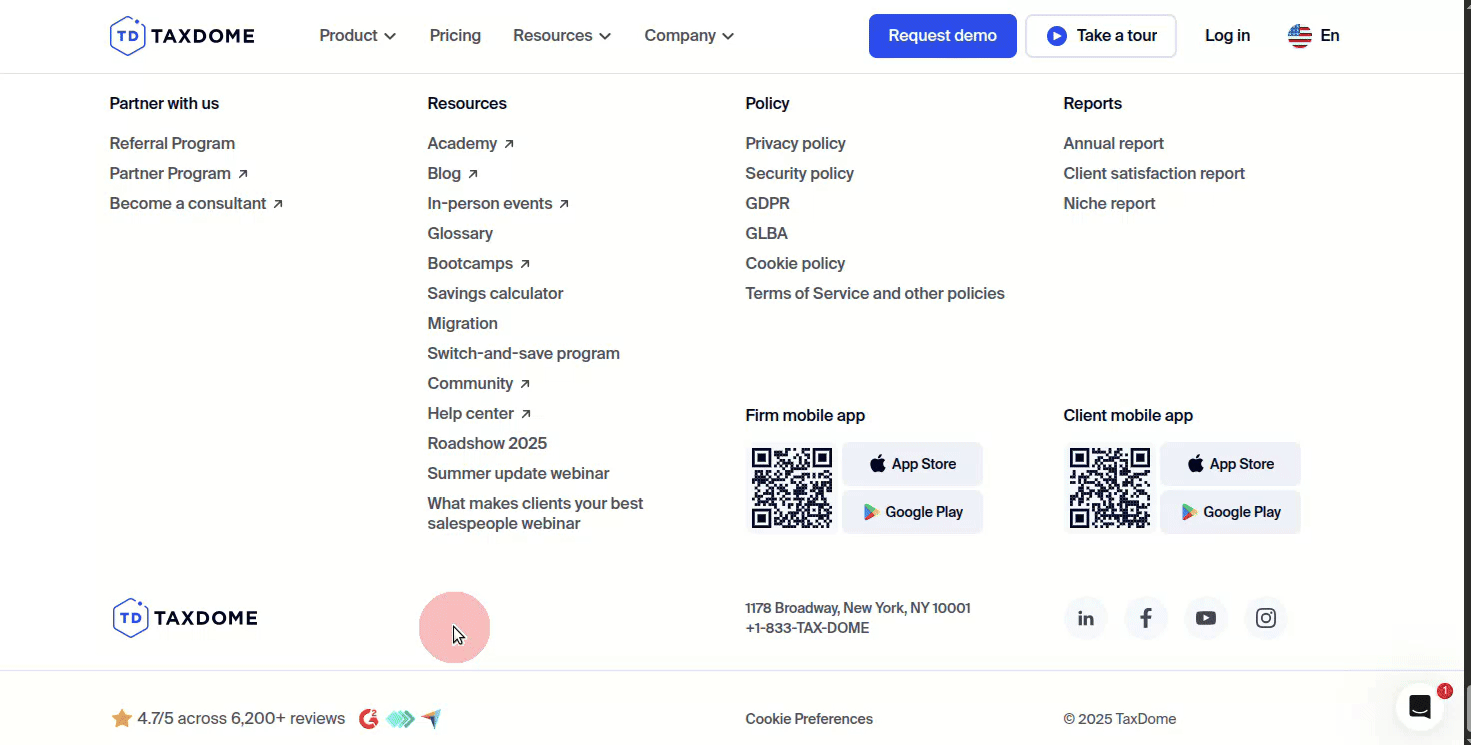Open the Privacy policy link

point(795,144)
